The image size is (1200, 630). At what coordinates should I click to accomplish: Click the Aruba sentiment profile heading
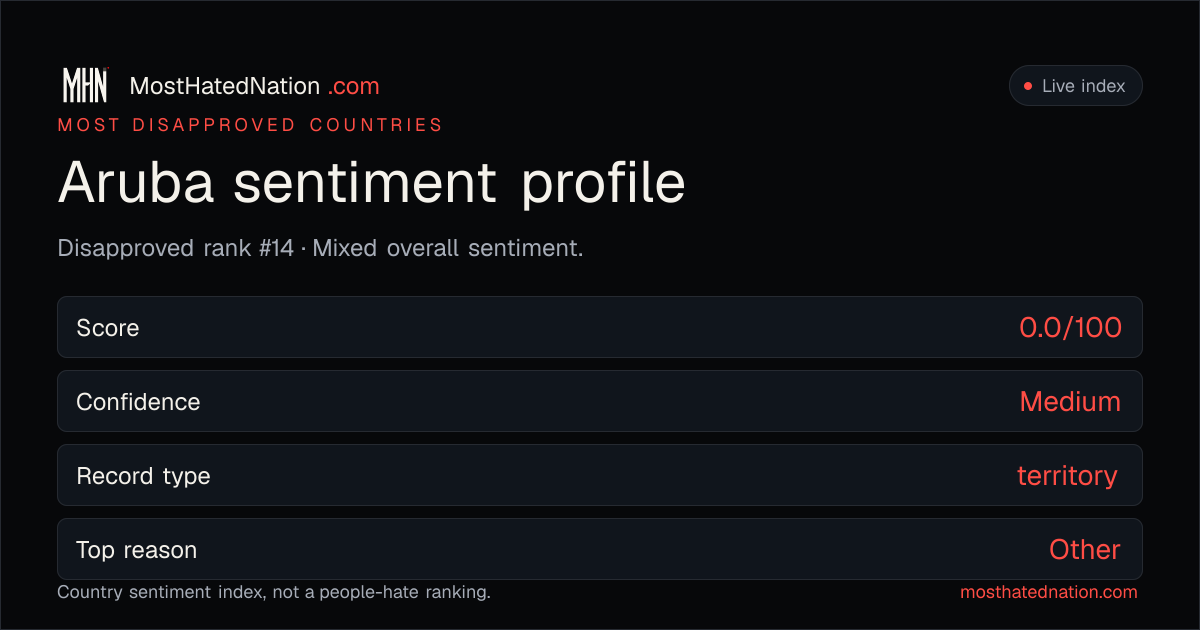(x=372, y=183)
